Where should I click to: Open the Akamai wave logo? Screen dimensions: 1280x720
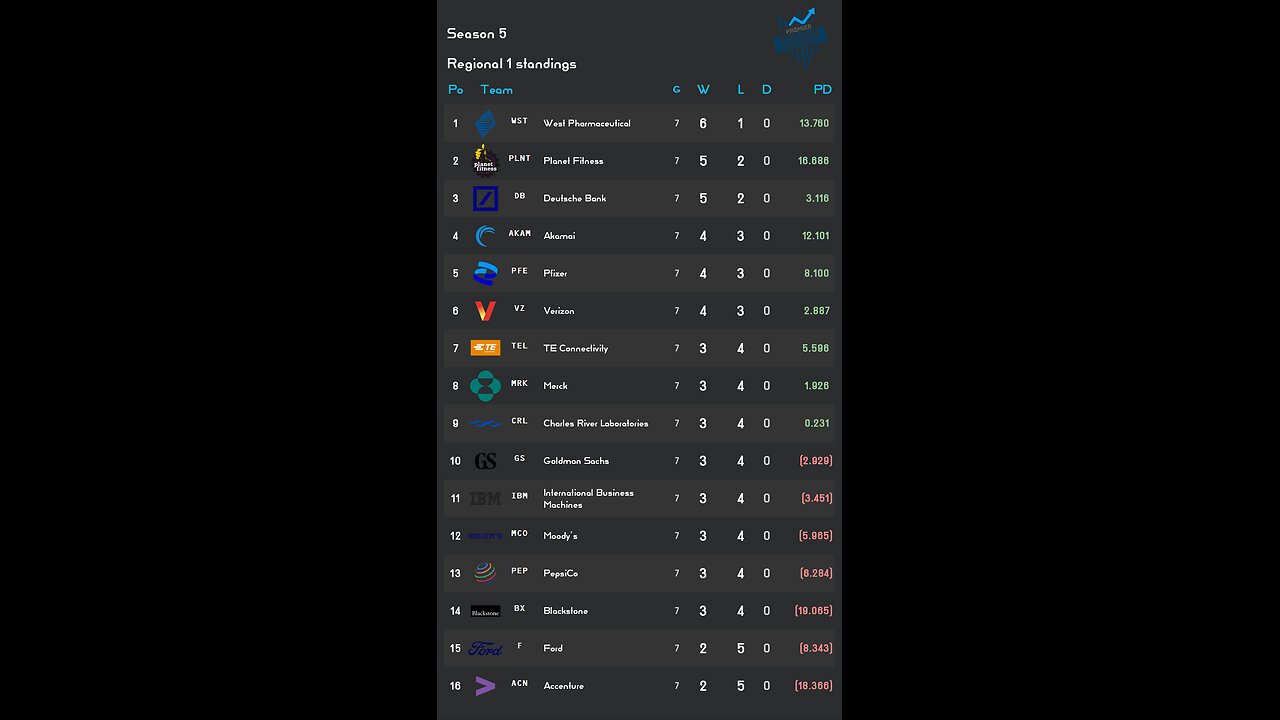(485, 236)
